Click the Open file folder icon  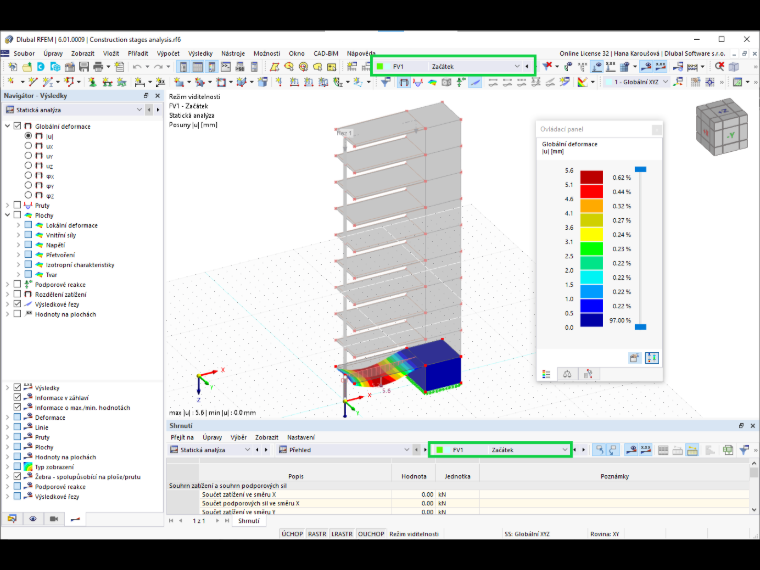click(27, 66)
